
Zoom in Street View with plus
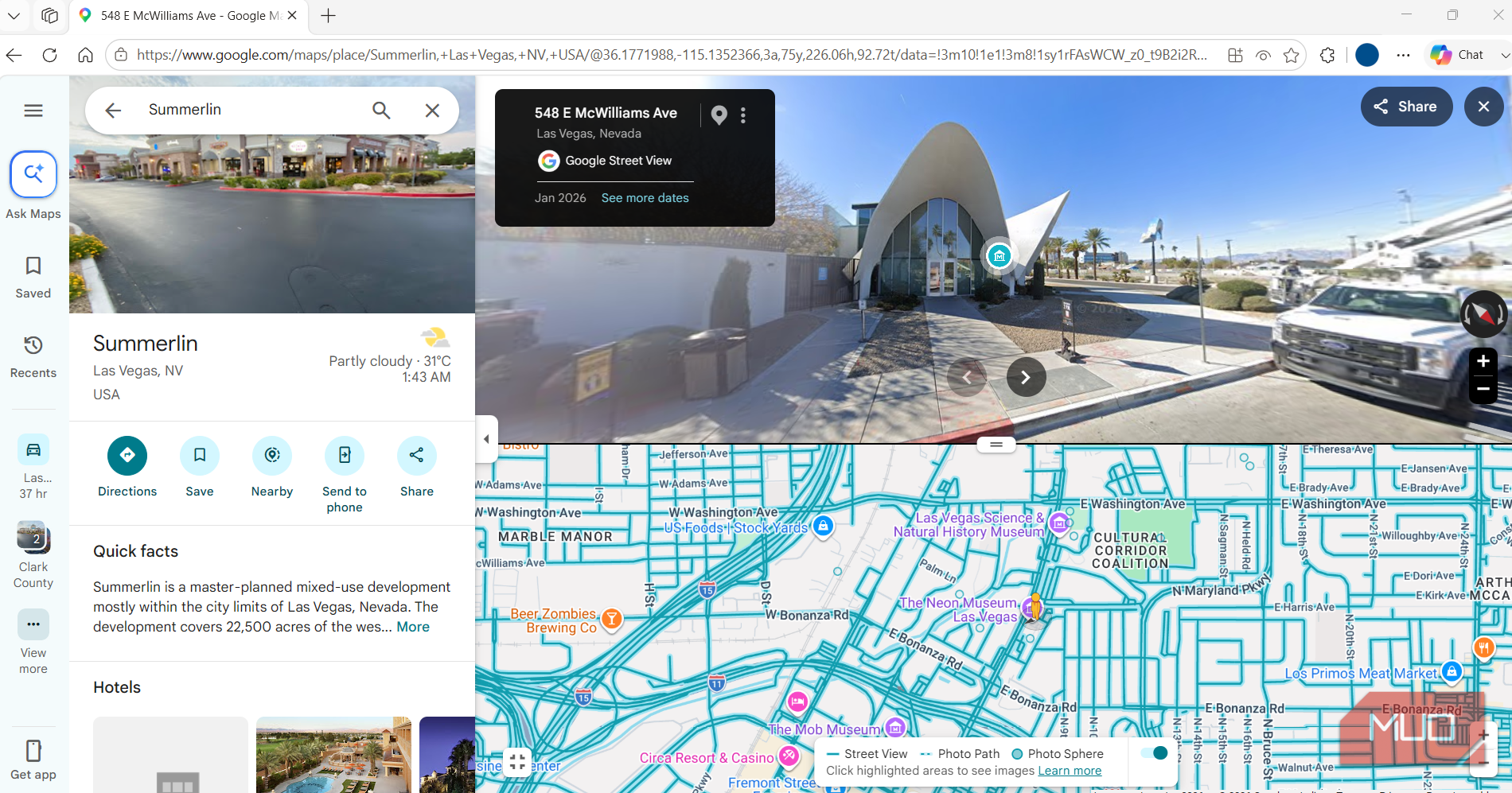pos(1483,361)
